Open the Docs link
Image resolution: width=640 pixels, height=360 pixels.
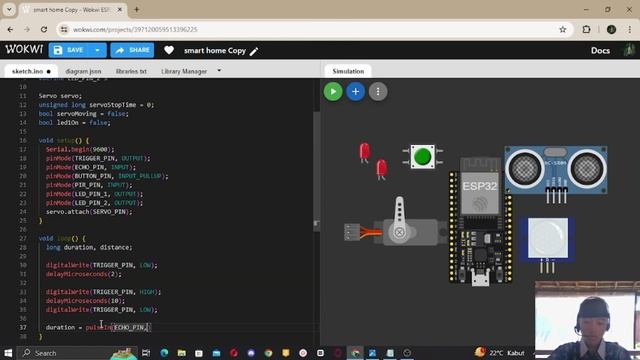[600, 51]
